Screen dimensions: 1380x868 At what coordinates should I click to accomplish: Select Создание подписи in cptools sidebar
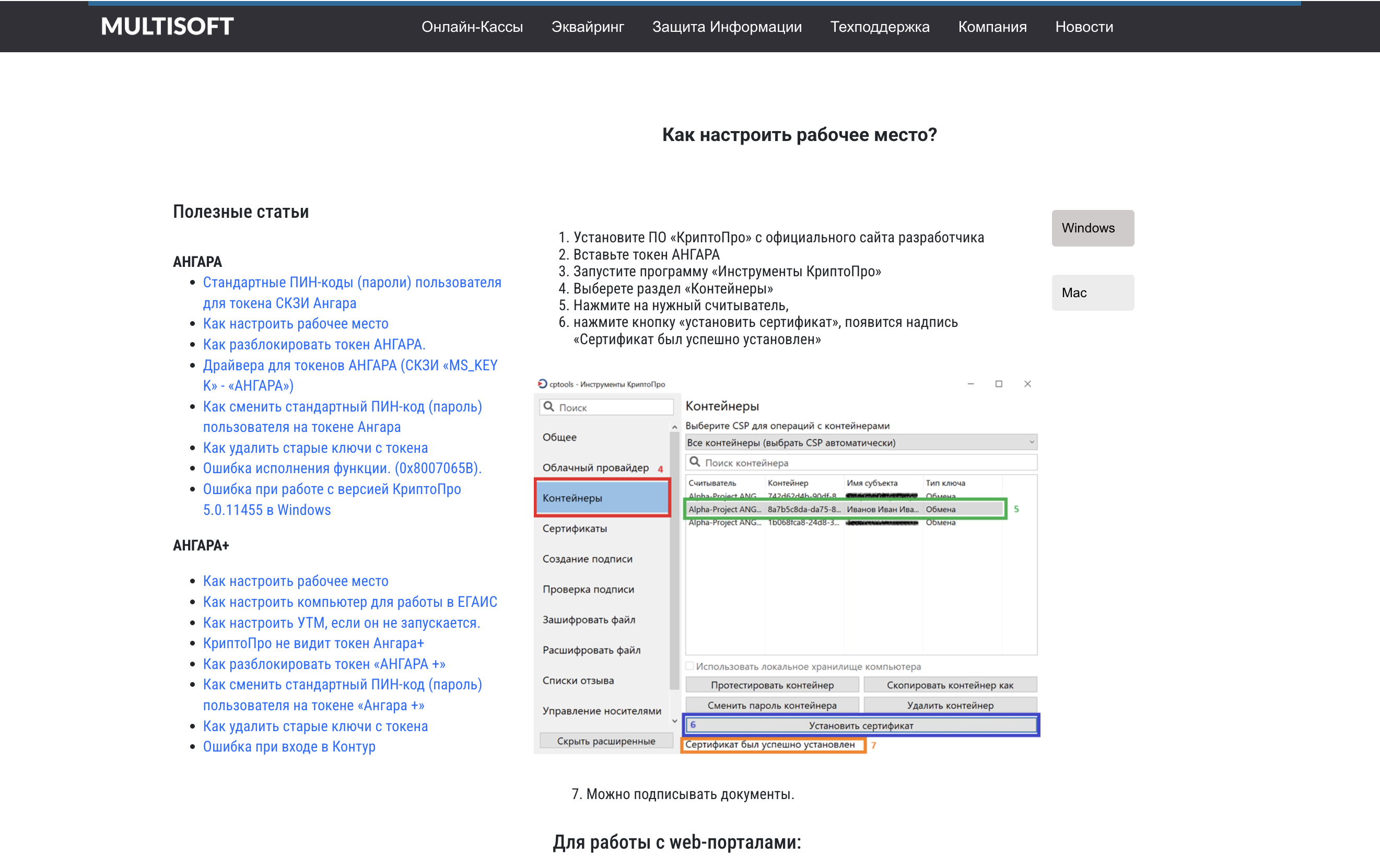588,559
